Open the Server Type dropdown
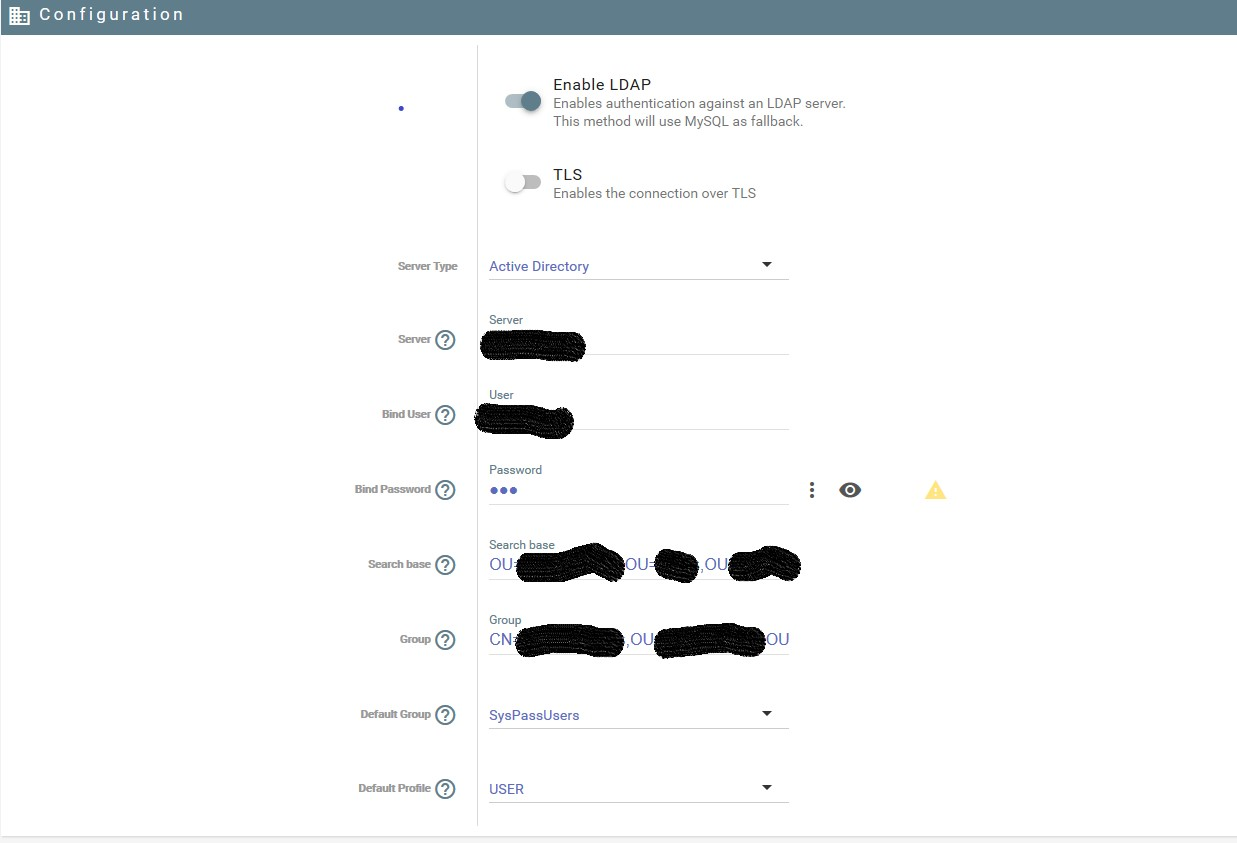Screen dimensions: 1237x843 (x=766, y=263)
